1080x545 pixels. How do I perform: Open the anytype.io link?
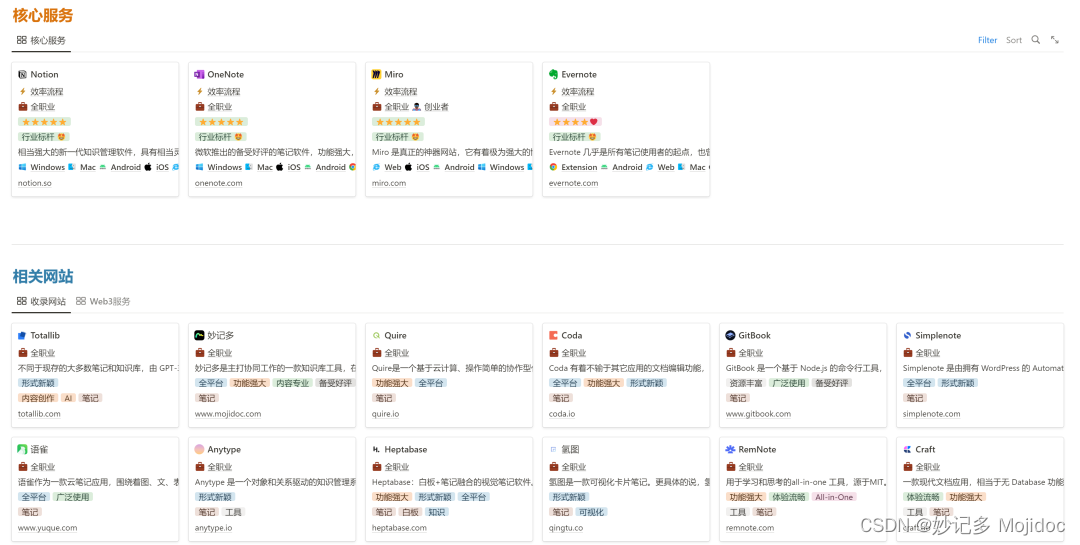(214, 528)
